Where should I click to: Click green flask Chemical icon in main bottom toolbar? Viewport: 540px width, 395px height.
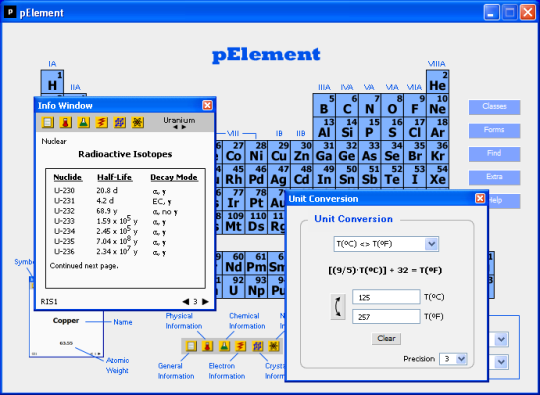pos(224,346)
